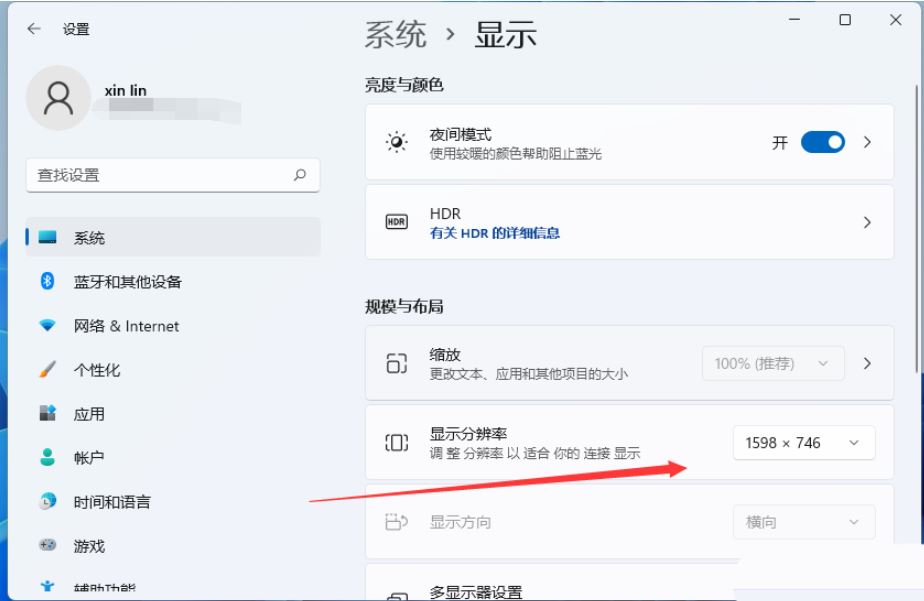Viewport: 924px width, 601px height.
Task: Click the back arrow button
Action: tap(34, 29)
